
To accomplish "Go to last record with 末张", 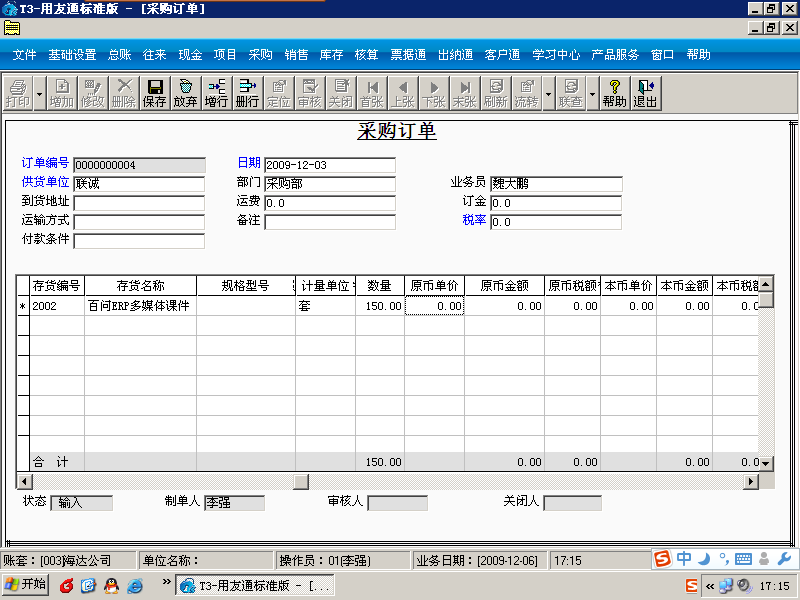I will coord(465,93).
